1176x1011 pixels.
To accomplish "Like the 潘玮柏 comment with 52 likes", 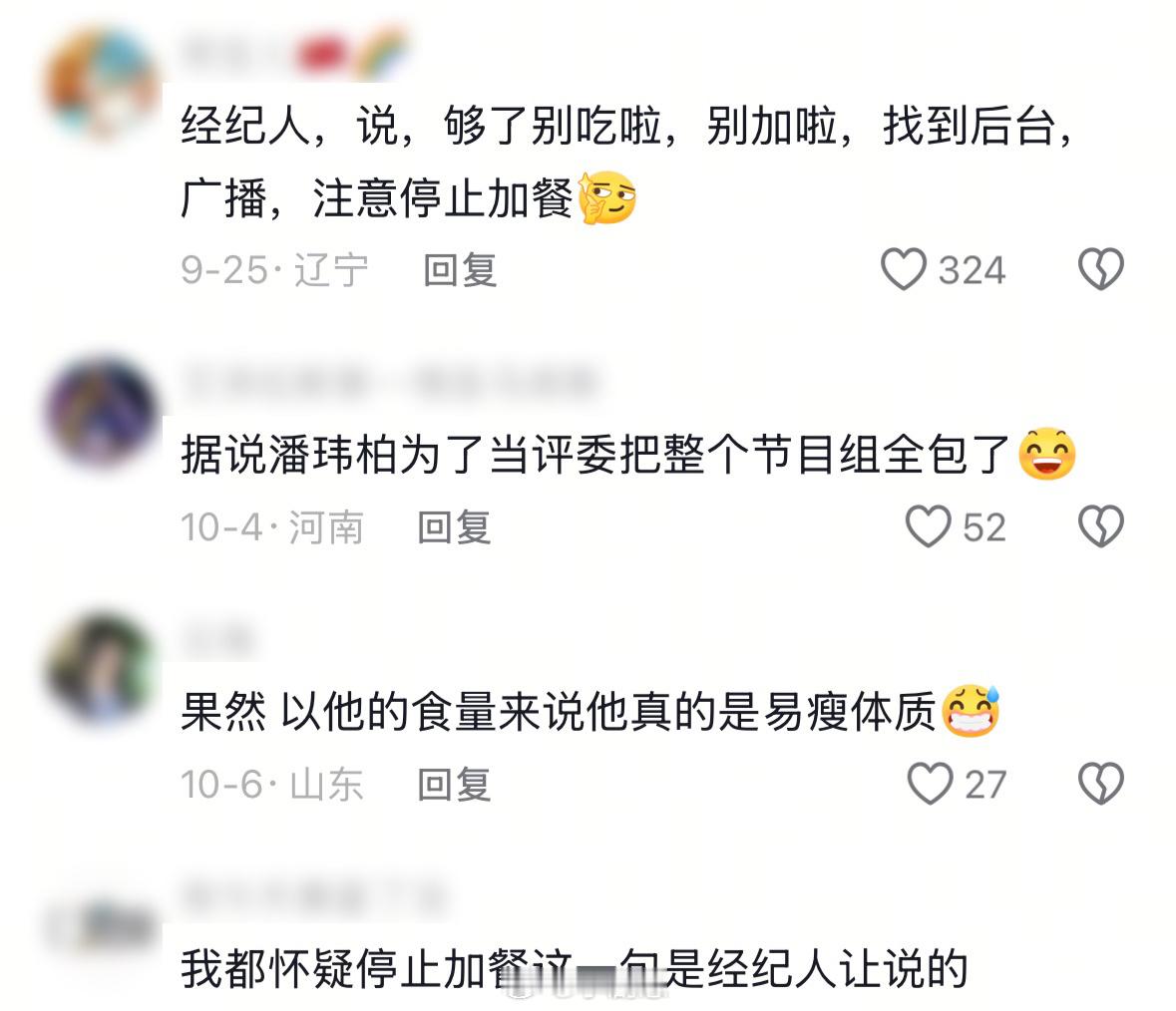I will 928,526.
